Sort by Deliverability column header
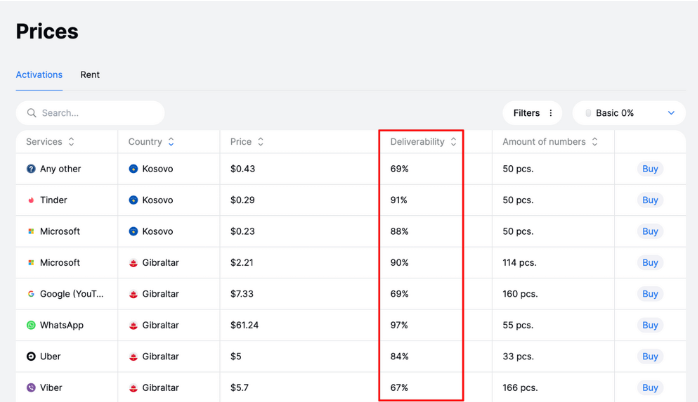The height and width of the screenshot is (402, 698). (x=454, y=142)
